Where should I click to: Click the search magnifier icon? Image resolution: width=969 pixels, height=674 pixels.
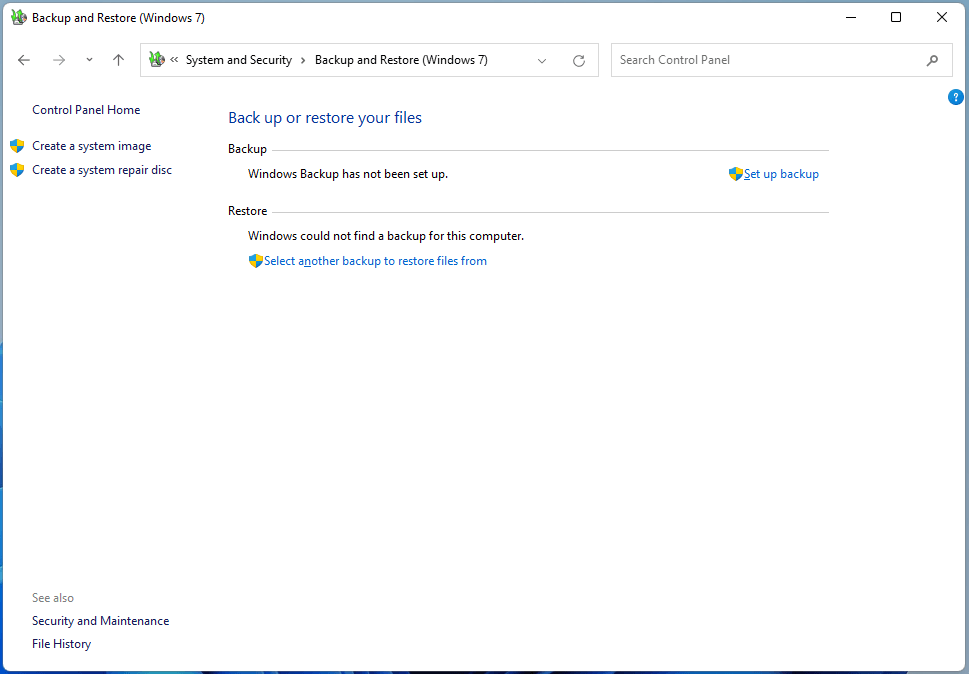click(x=933, y=60)
